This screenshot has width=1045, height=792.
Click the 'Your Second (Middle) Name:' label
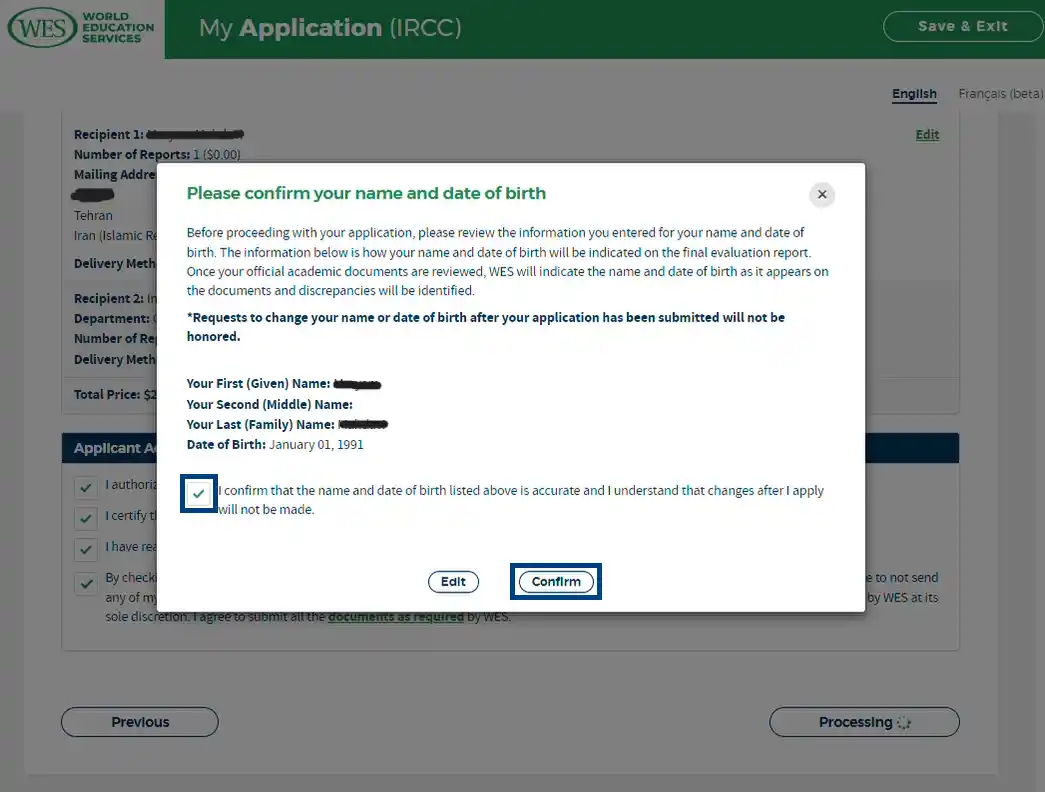(269, 405)
